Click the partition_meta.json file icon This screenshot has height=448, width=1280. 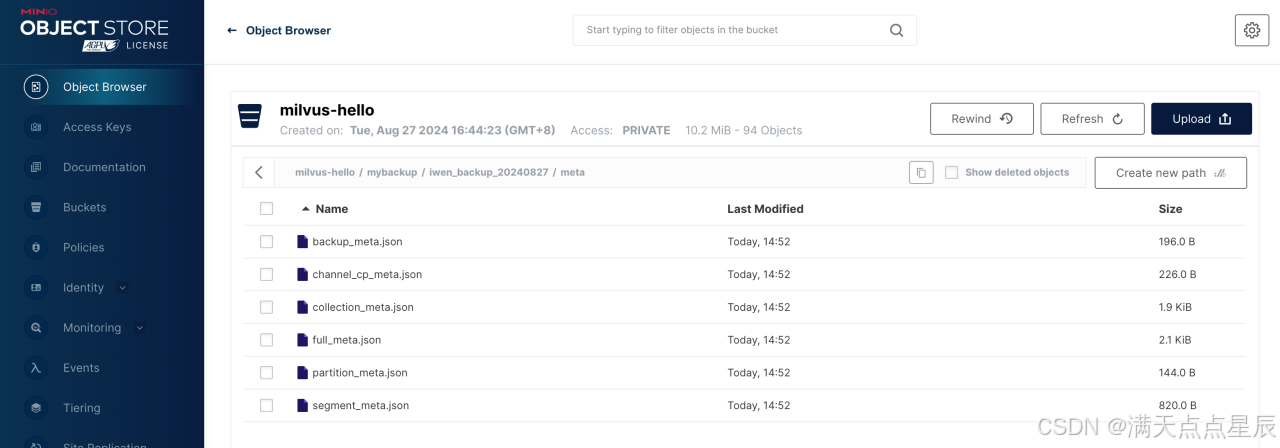pos(302,373)
